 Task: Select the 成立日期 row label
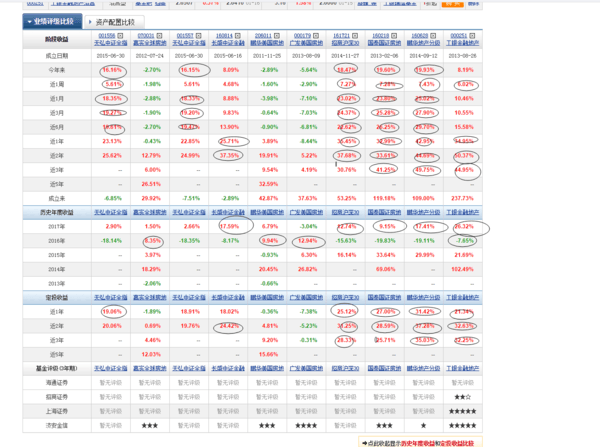point(57,56)
